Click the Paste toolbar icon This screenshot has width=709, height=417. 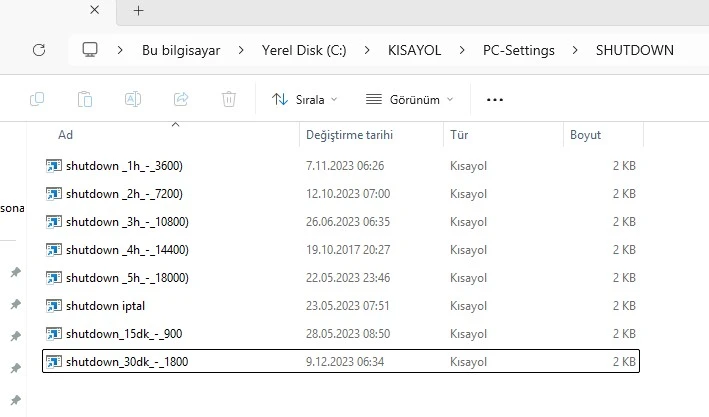pos(85,99)
